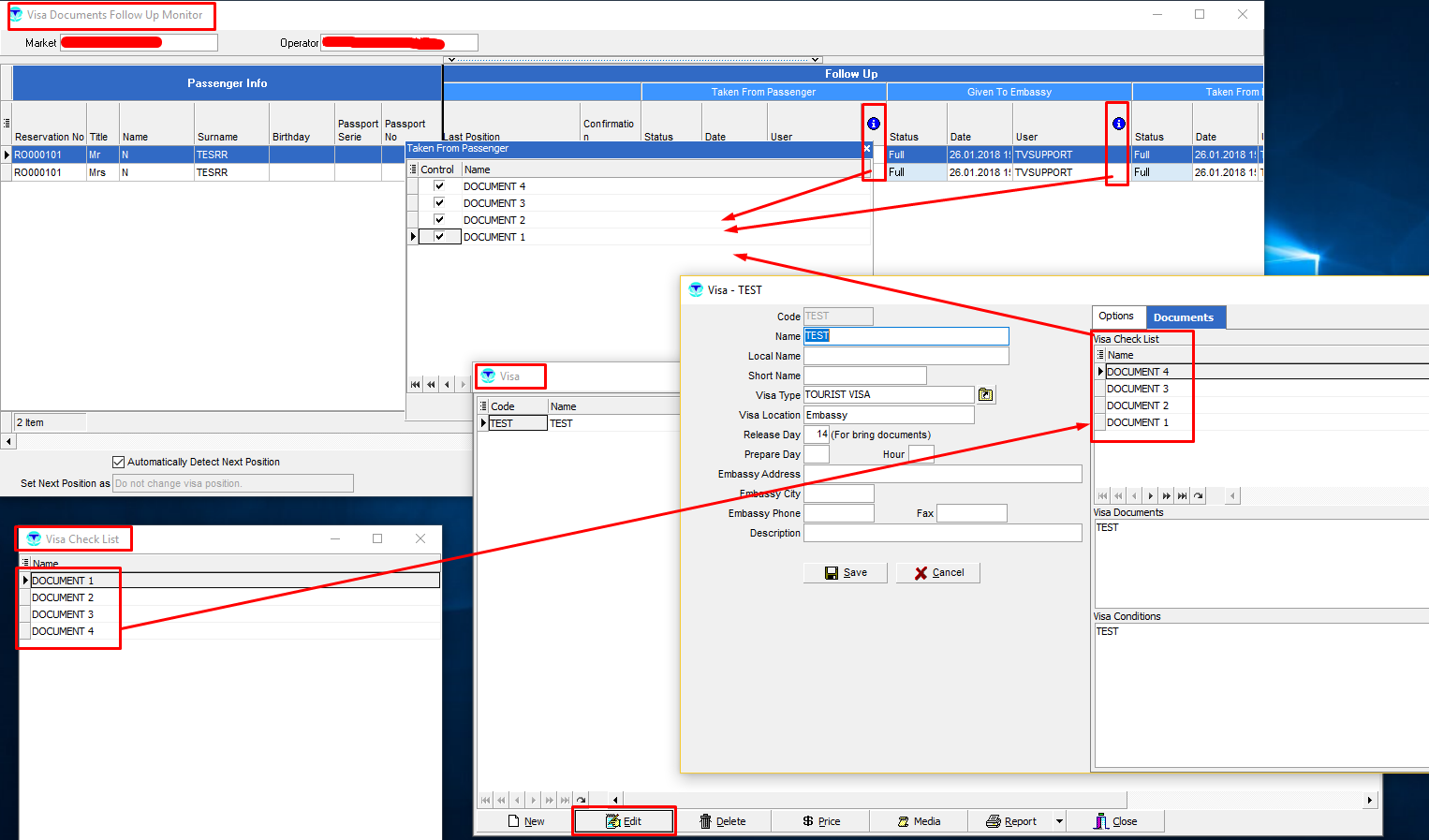The height and width of the screenshot is (840, 1429).
Task: Click Cancel in the Visa form
Action: click(x=937, y=572)
